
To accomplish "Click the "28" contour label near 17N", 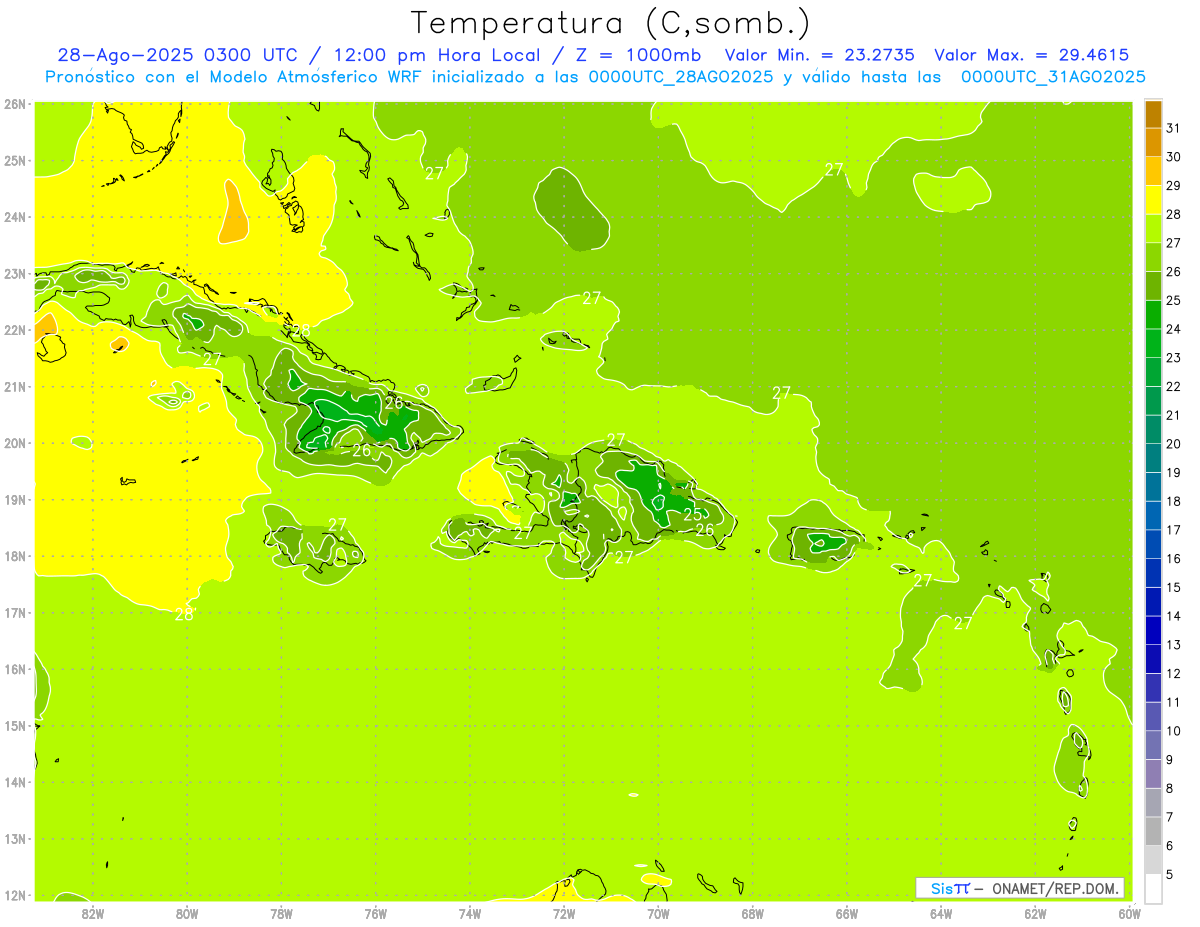I will click(184, 614).
